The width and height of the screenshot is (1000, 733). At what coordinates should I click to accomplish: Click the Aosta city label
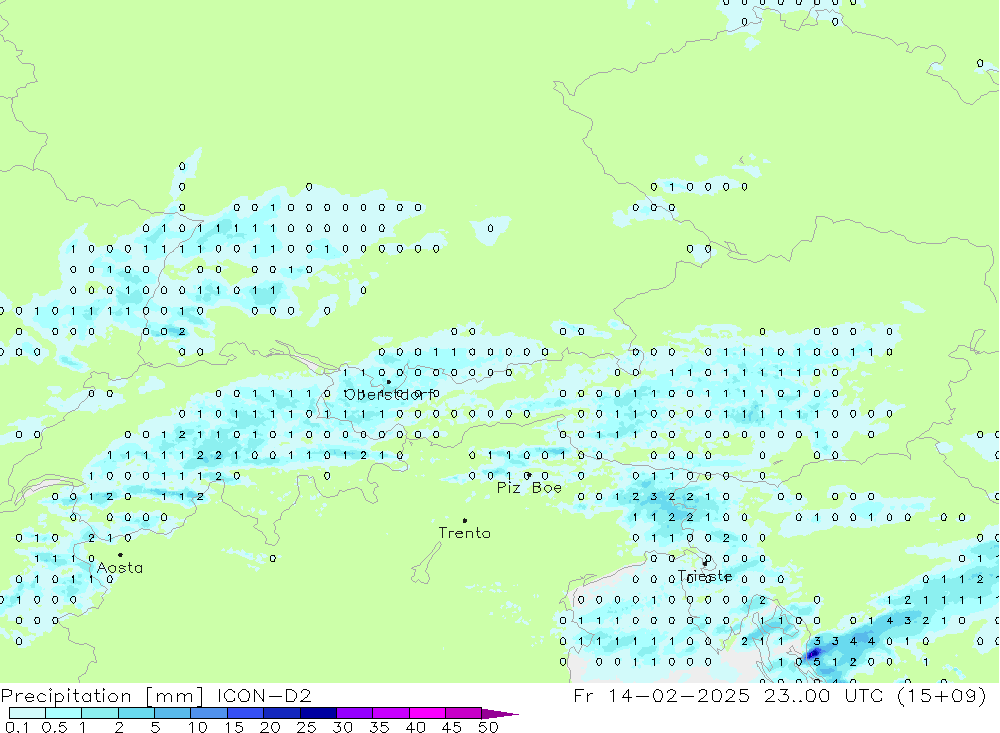coord(120,568)
